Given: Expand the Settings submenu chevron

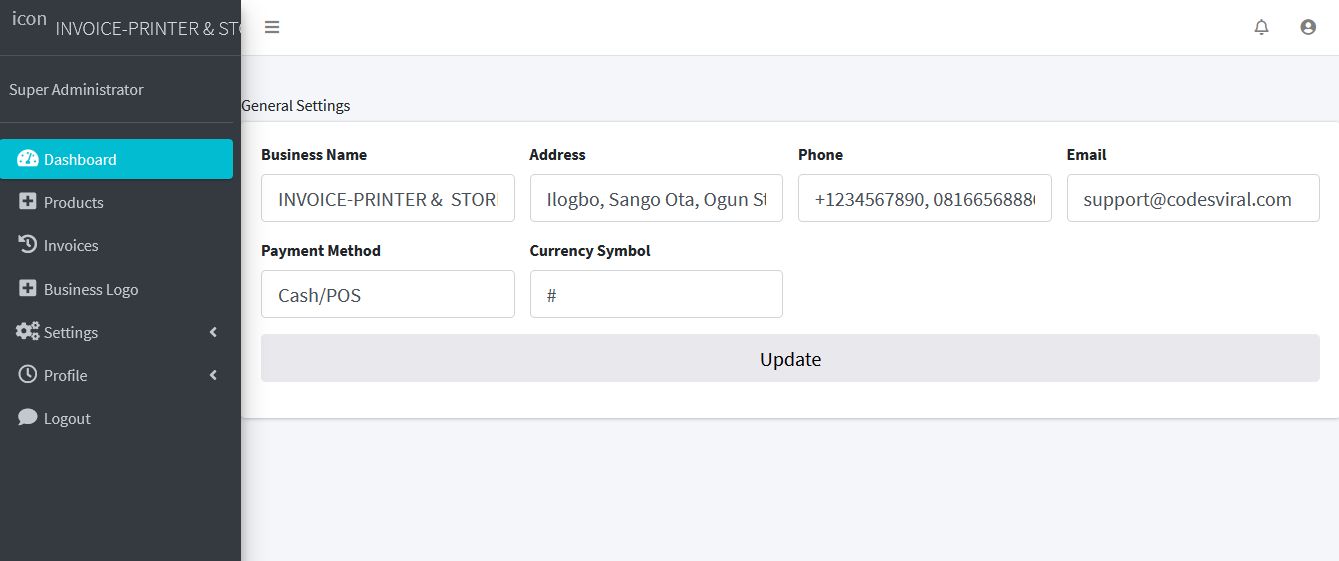Looking at the screenshot, I should [213, 332].
